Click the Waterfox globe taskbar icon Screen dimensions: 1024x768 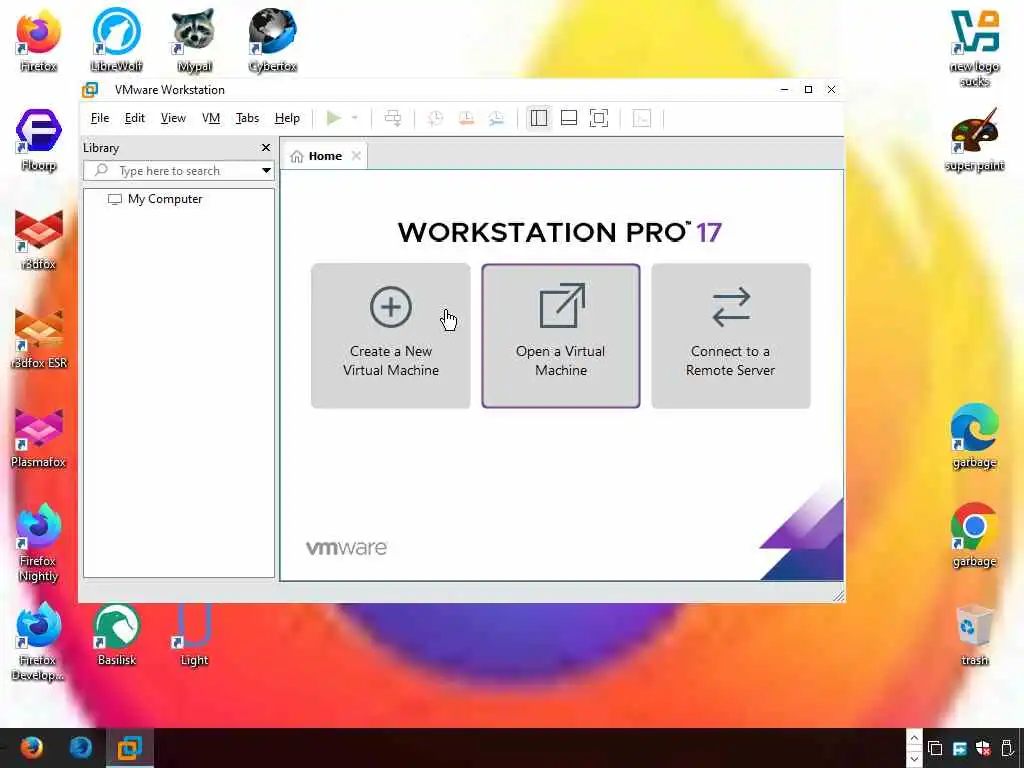[x=80, y=748]
